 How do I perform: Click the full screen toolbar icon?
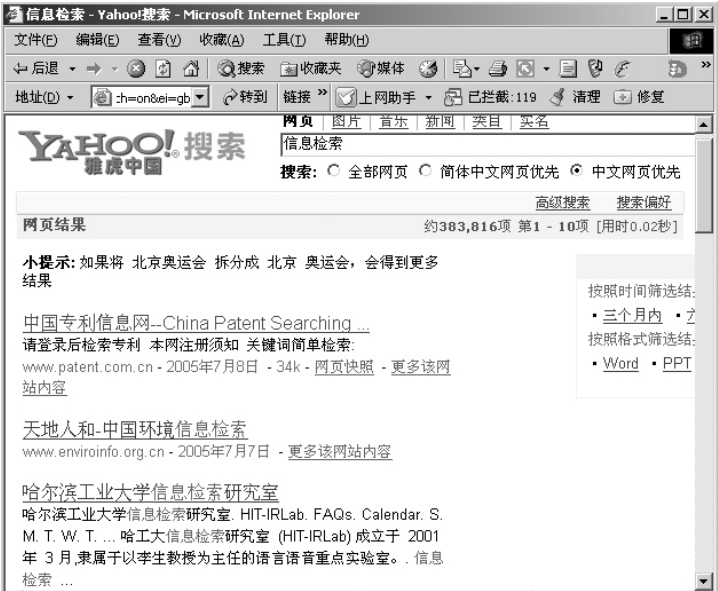tap(525, 69)
